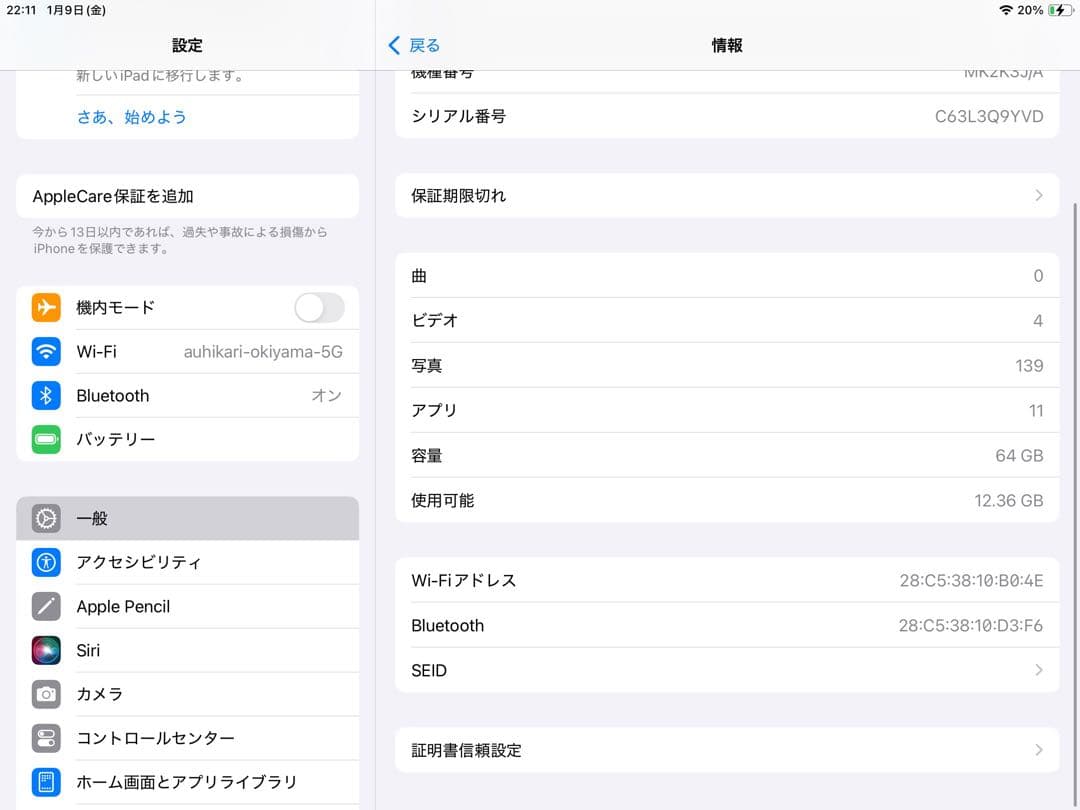
Task: Tap the Airplane Mode orange icon
Action: pos(46,308)
